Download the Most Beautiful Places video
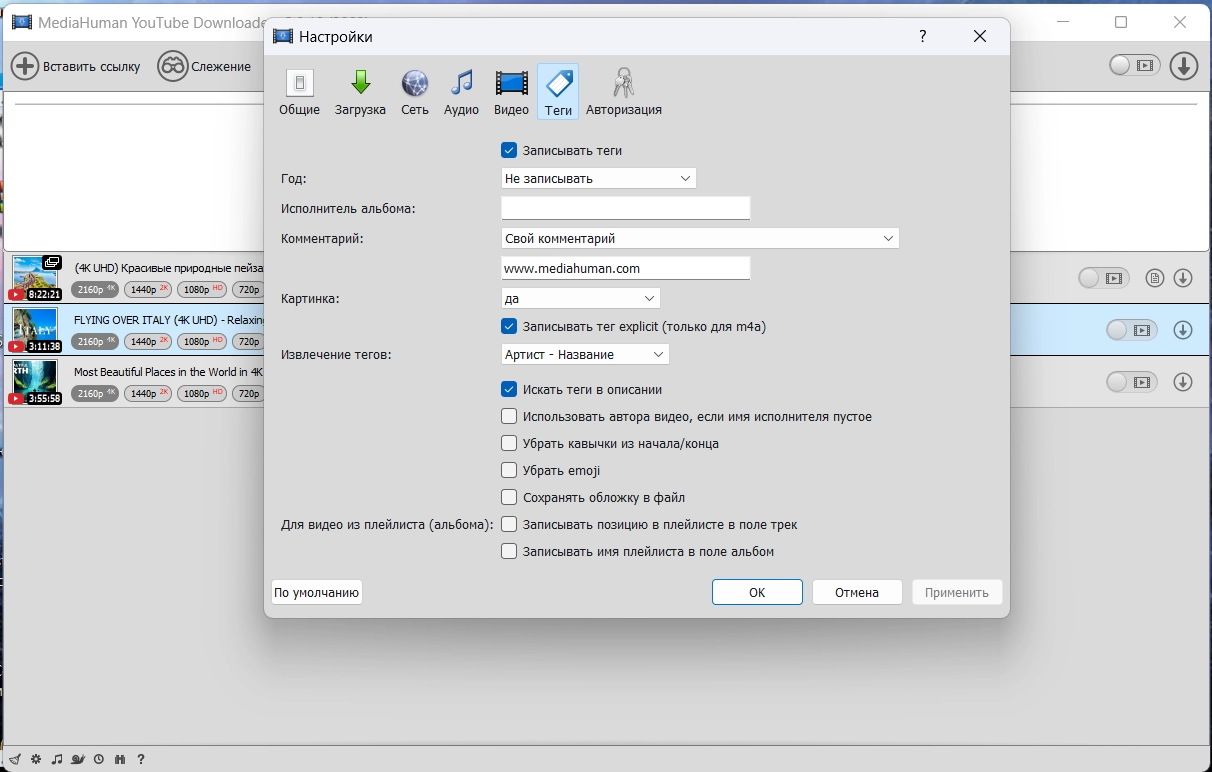 click(1183, 382)
